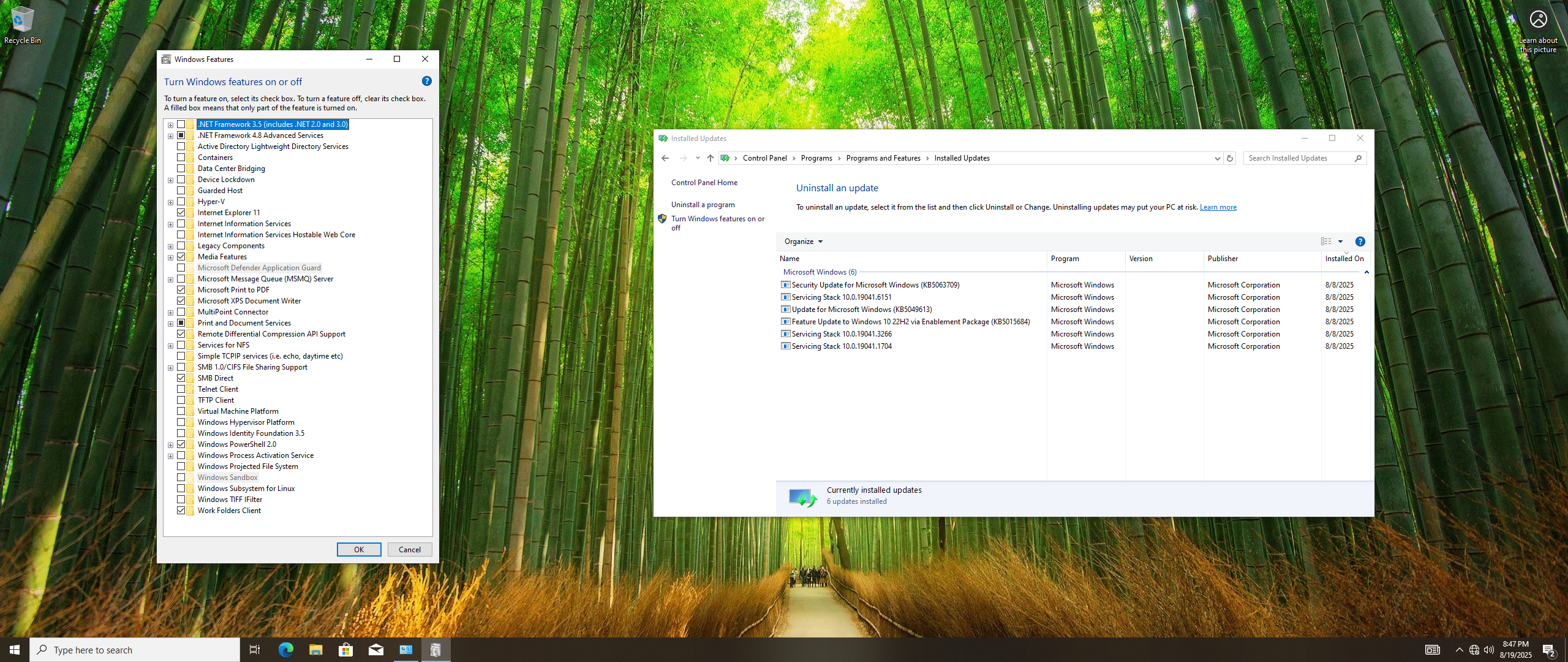The width and height of the screenshot is (1568, 662).
Task: Sort by the Installed On column header
Action: pyautogui.click(x=1346, y=259)
